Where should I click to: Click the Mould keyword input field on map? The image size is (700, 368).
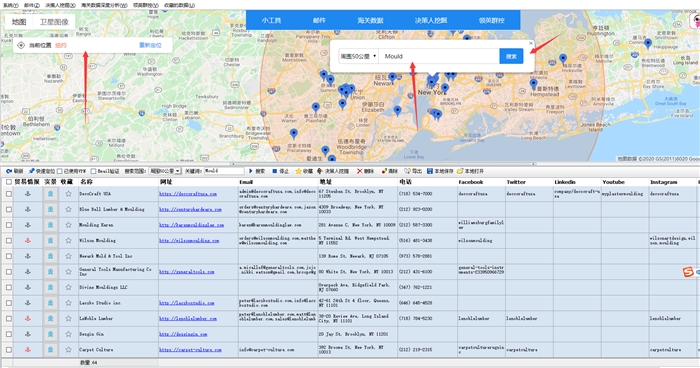(x=439, y=56)
